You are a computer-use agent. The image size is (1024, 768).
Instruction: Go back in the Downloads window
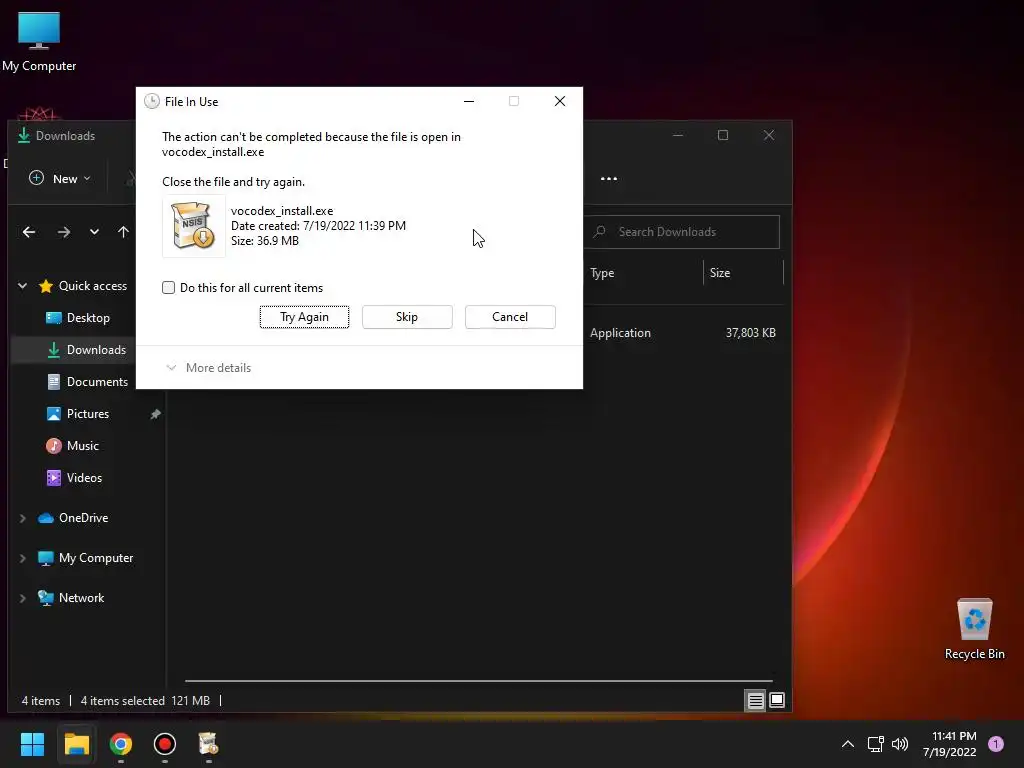29,232
